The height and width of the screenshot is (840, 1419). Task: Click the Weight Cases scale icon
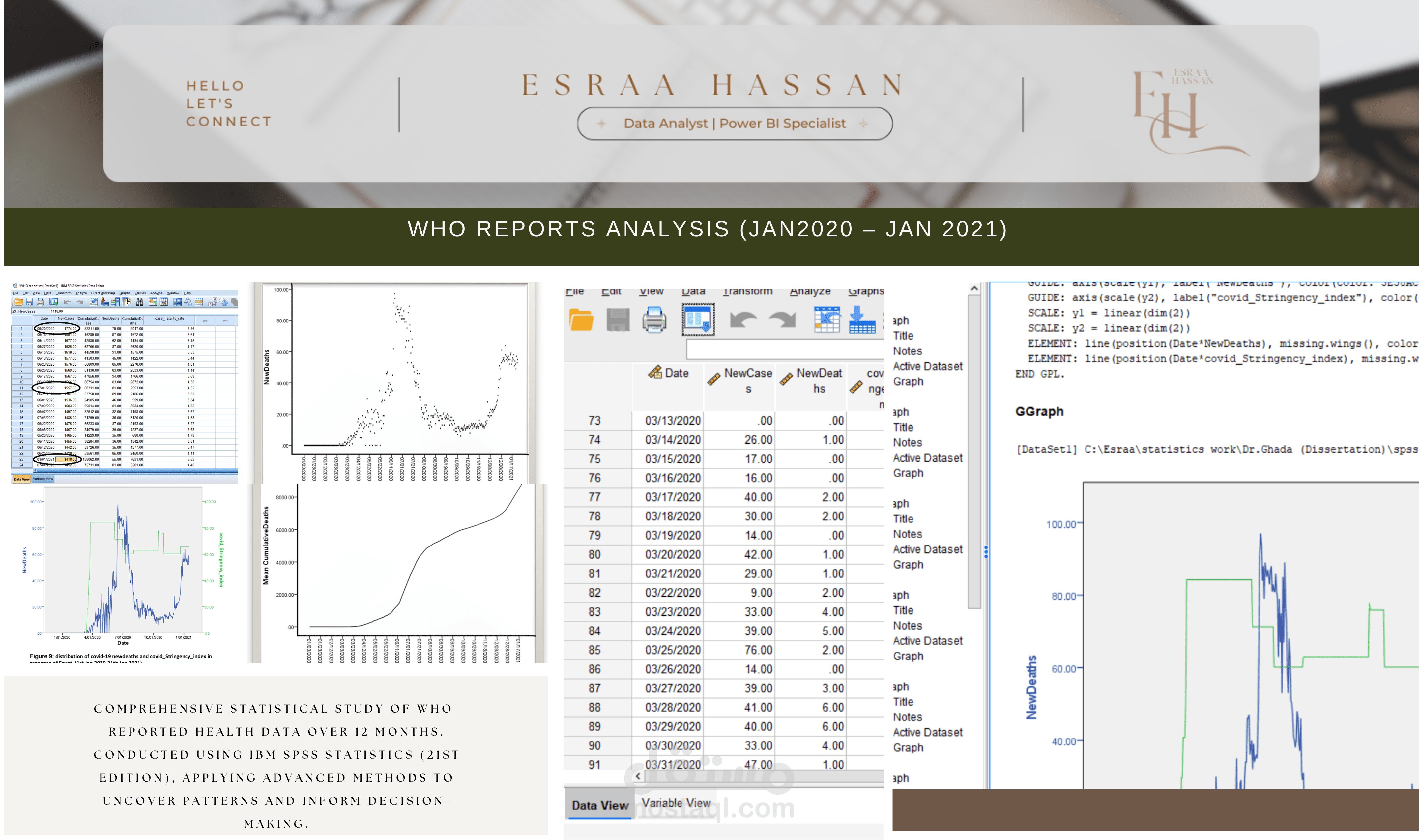click(x=188, y=302)
